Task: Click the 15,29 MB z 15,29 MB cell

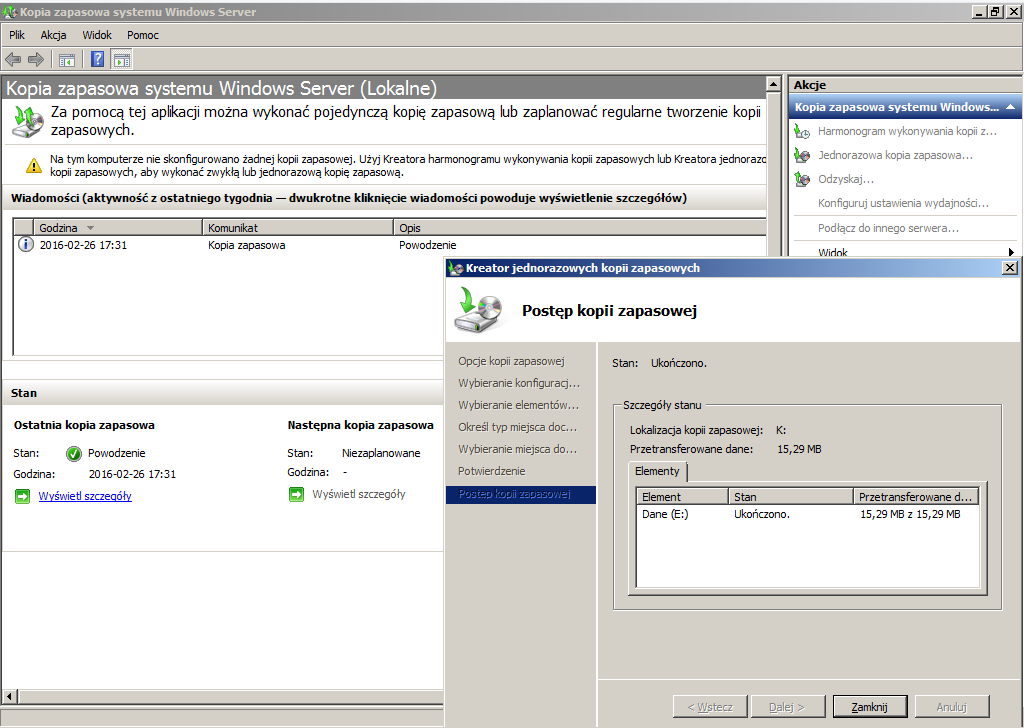Action: 910,514
